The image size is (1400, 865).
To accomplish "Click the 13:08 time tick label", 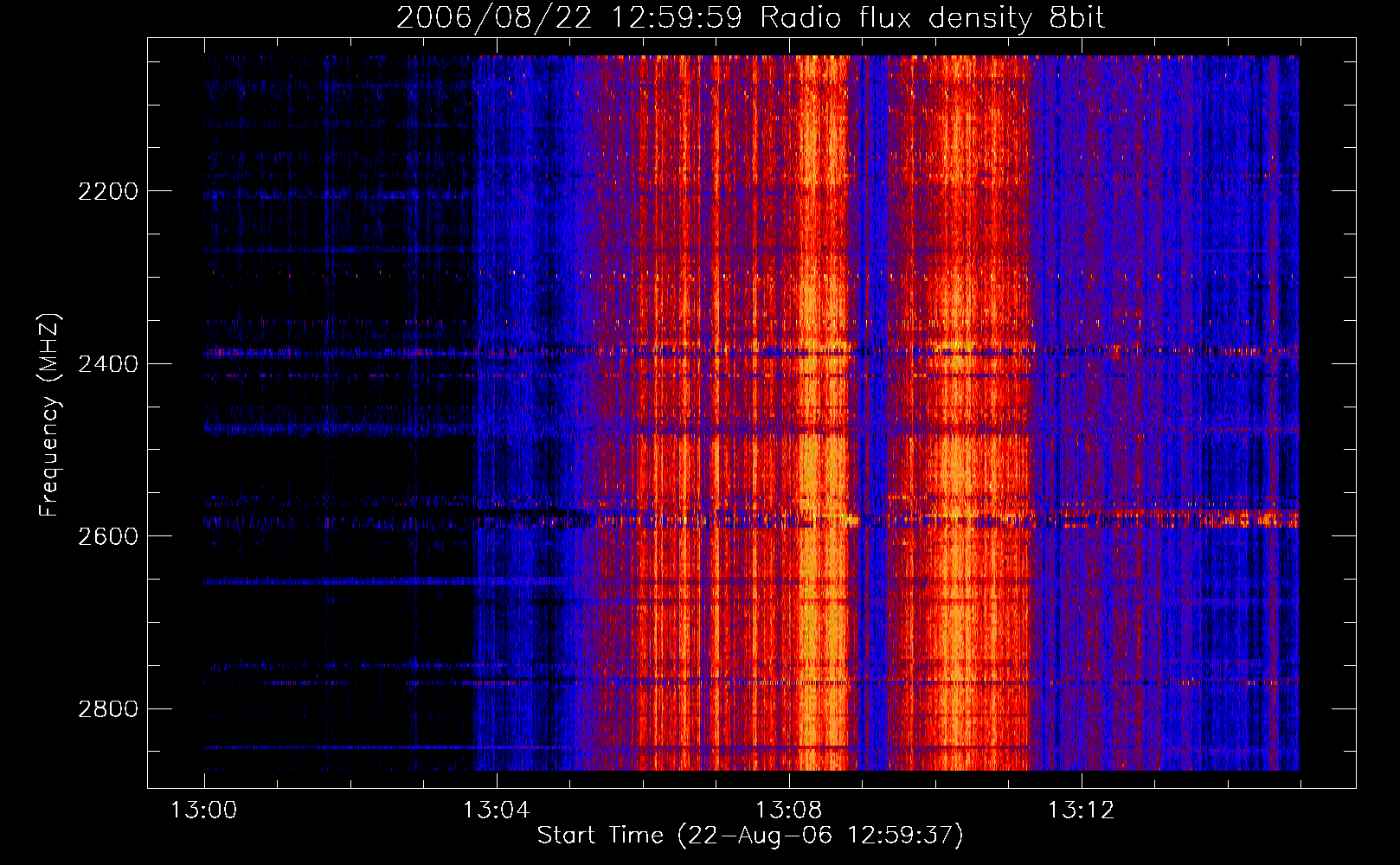I will point(788,811).
